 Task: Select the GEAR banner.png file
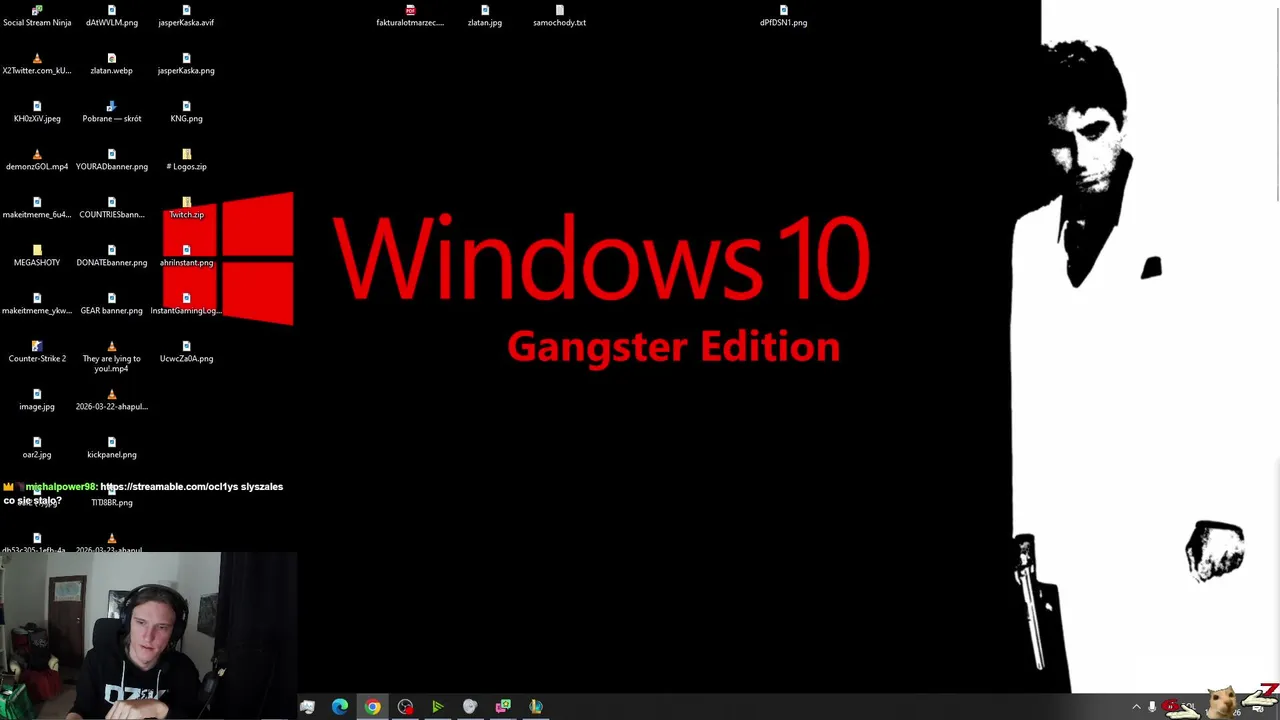112,304
